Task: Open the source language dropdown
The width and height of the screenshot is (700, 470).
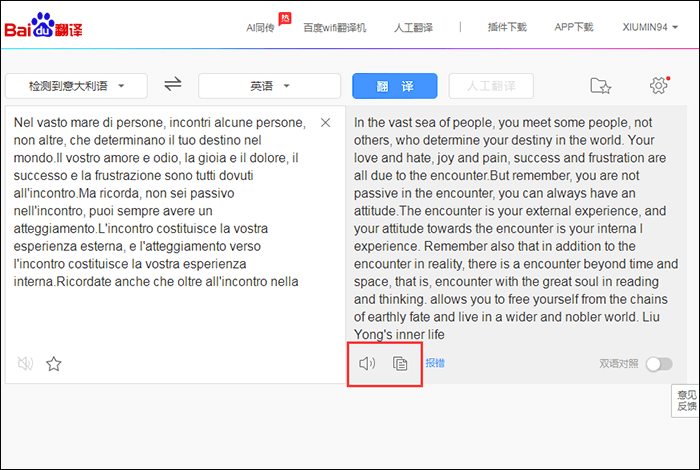Action: [76, 86]
